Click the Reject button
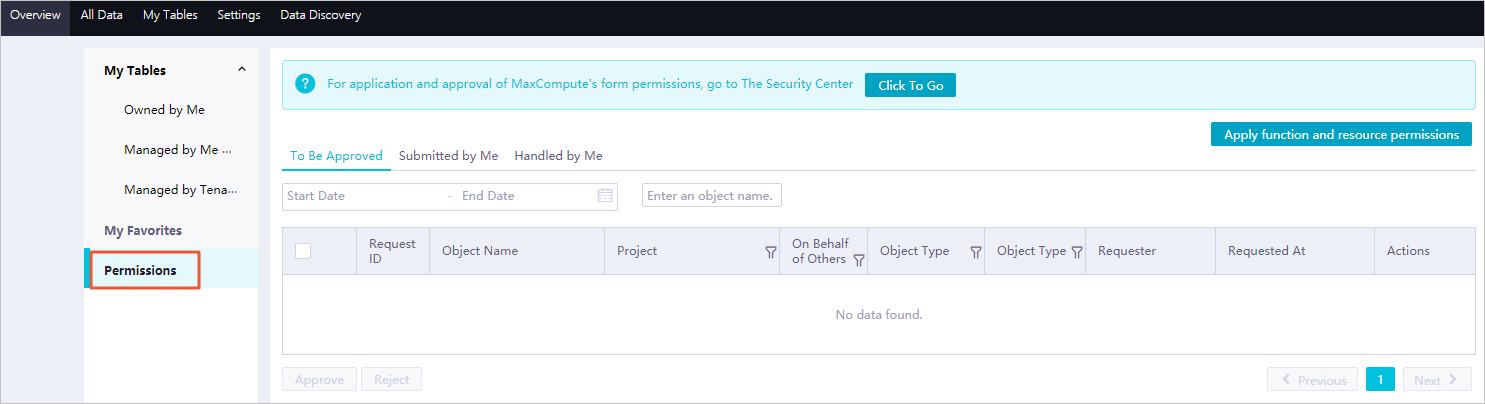 pos(392,380)
